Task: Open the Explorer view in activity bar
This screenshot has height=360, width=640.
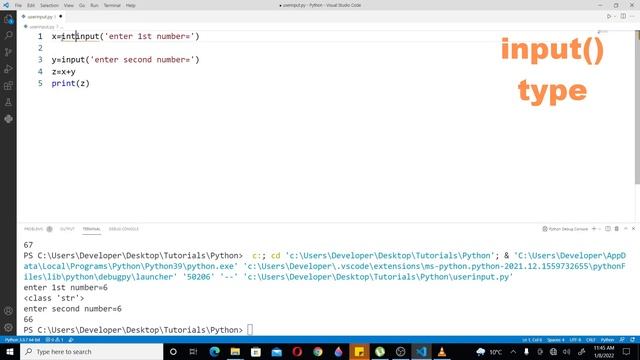Action: pos(8,19)
